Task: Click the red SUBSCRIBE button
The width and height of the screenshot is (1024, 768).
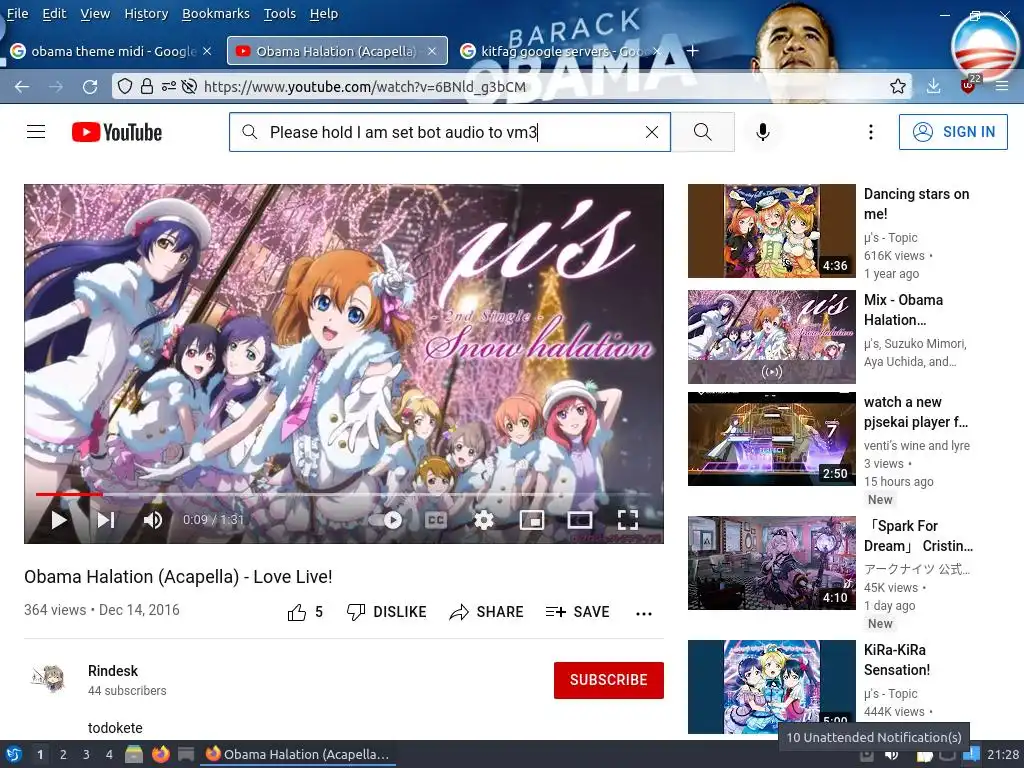Action: (609, 680)
